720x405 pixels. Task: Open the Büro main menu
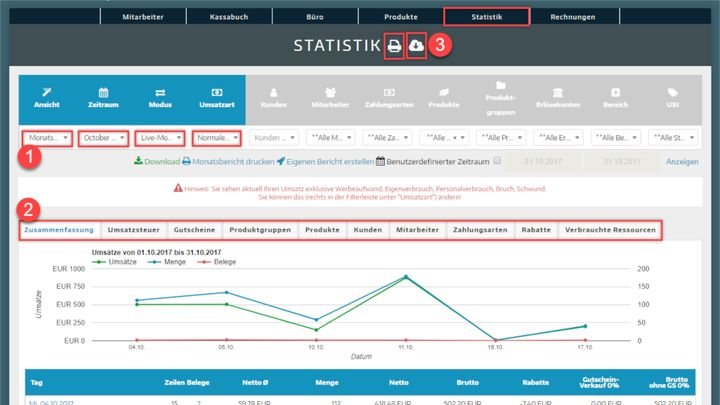(x=315, y=17)
